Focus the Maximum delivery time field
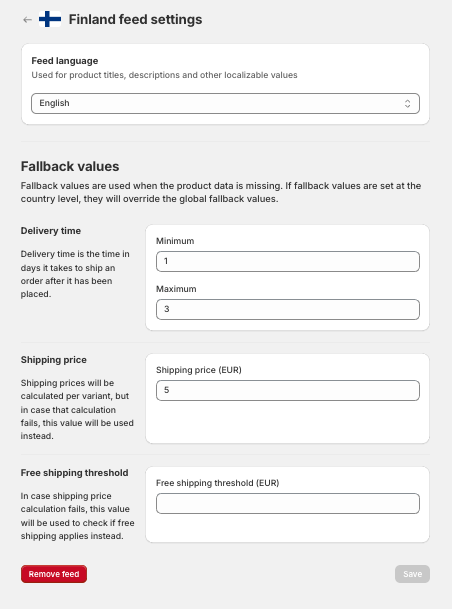Image resolution: width=452 pixels, height=609 pixels. (x=288, y=310)
